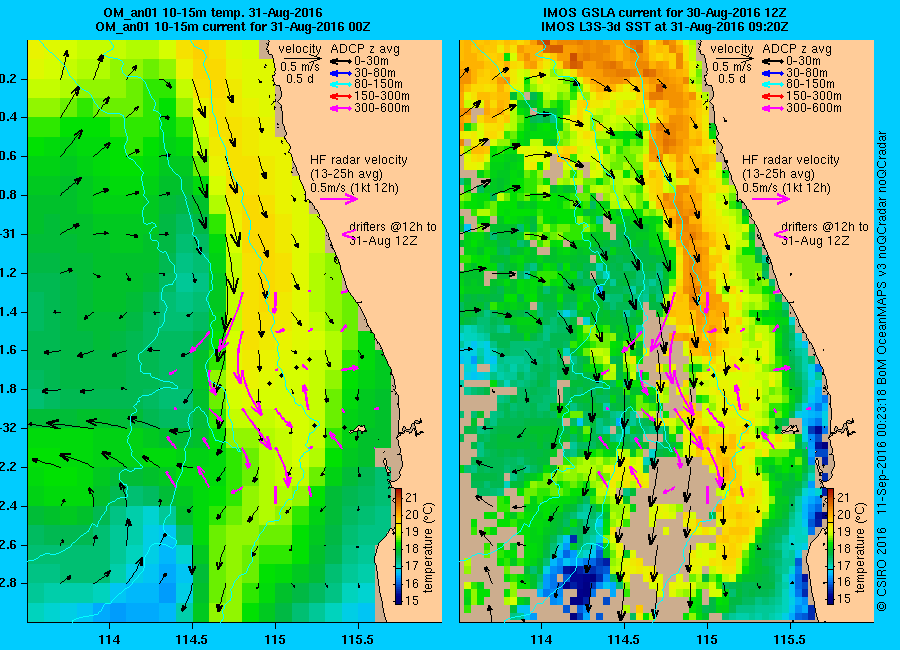The image size is (900, 650).
Task: Click the '0.5 d' label in IMOS panel
Action: [x=732, y=79]
